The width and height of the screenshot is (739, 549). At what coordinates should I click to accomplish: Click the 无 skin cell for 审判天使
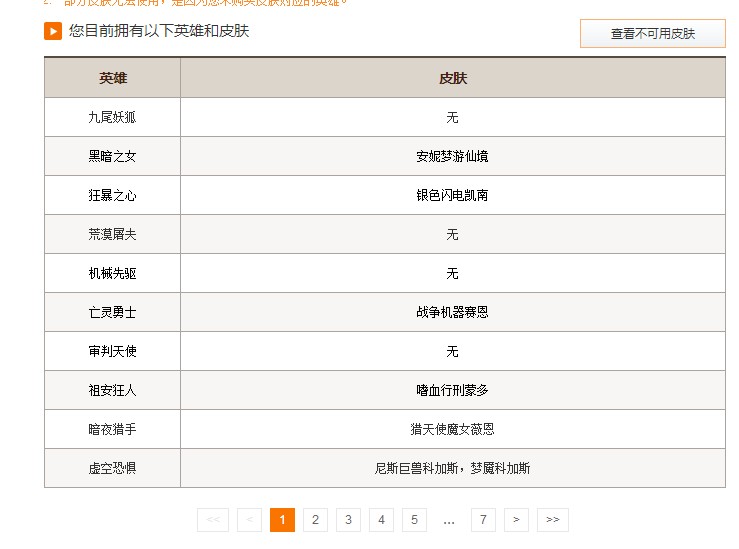point(453,351)
